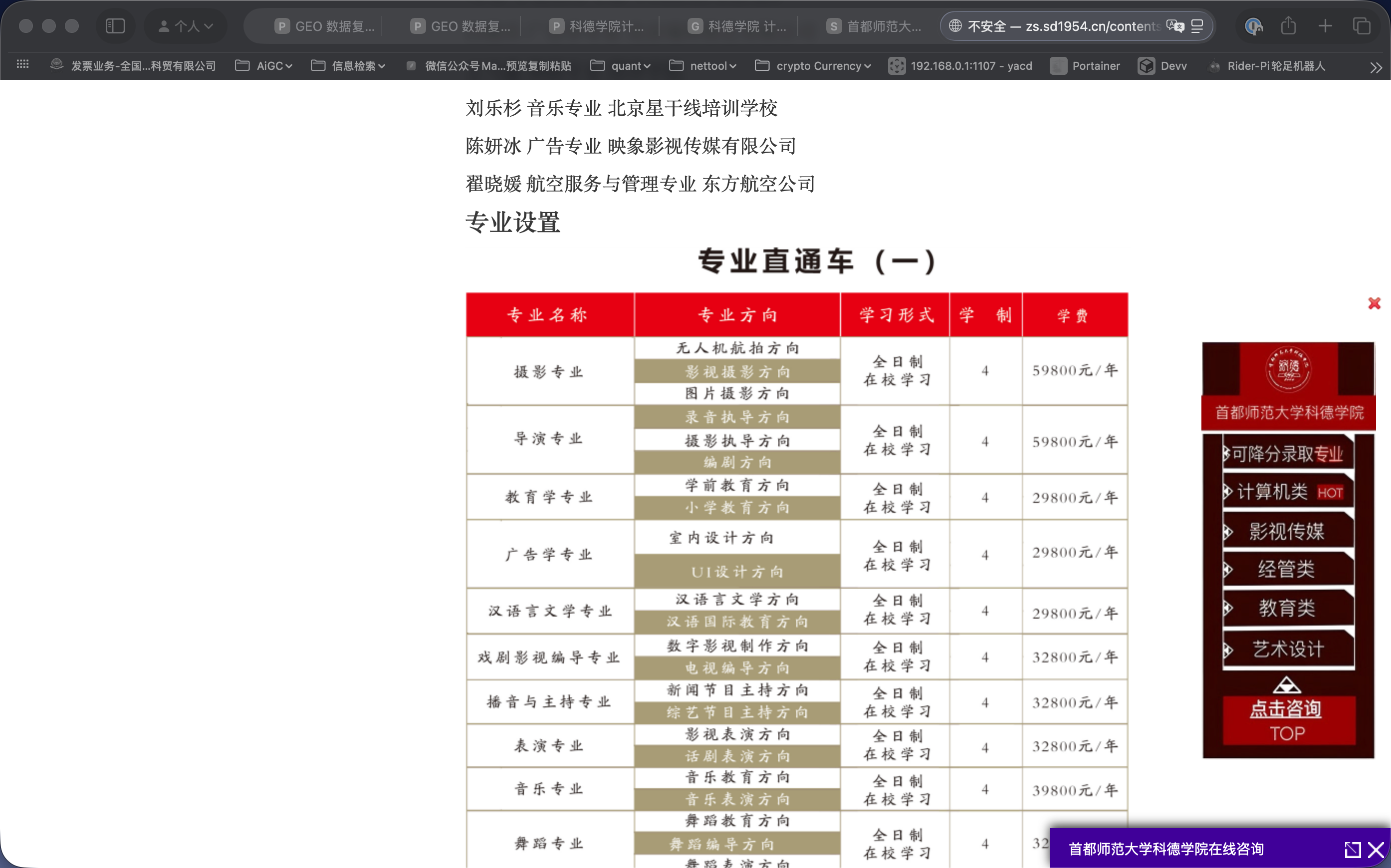Click the 39800元/年 tuition cell

tap(1075, 790)
